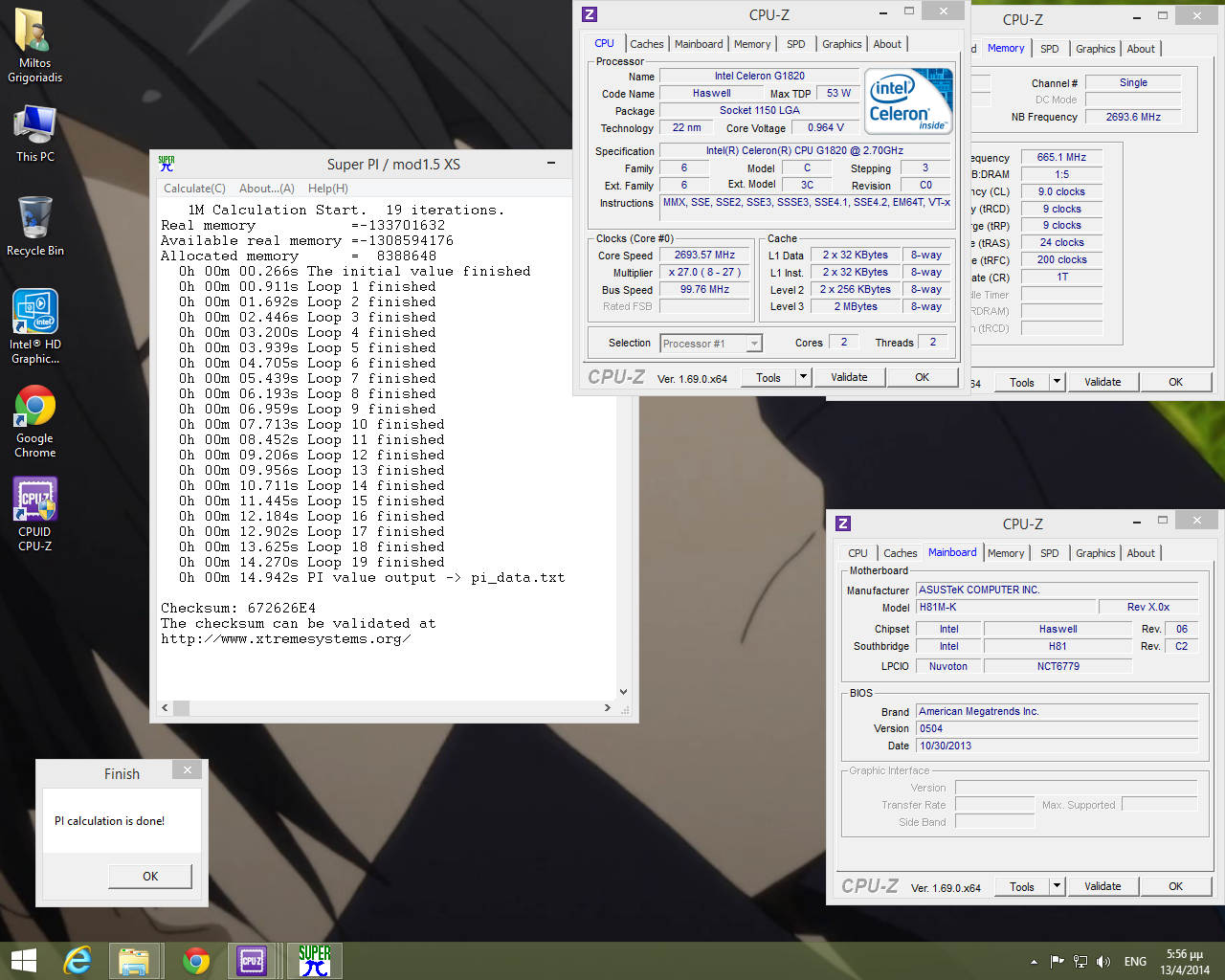
Task: Expand Tools dropdown arrow in the Mainboard CPU-Z window
Action: tap(1058, 887)
